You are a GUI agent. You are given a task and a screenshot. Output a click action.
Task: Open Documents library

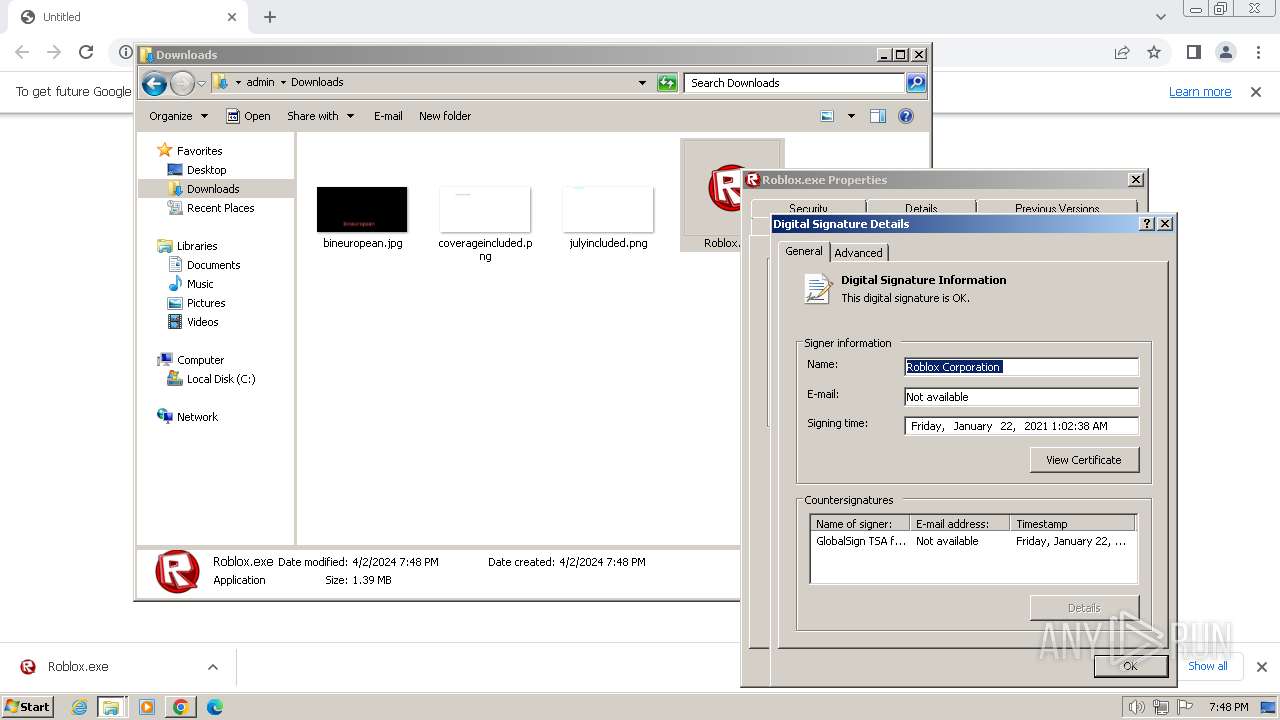213,265
